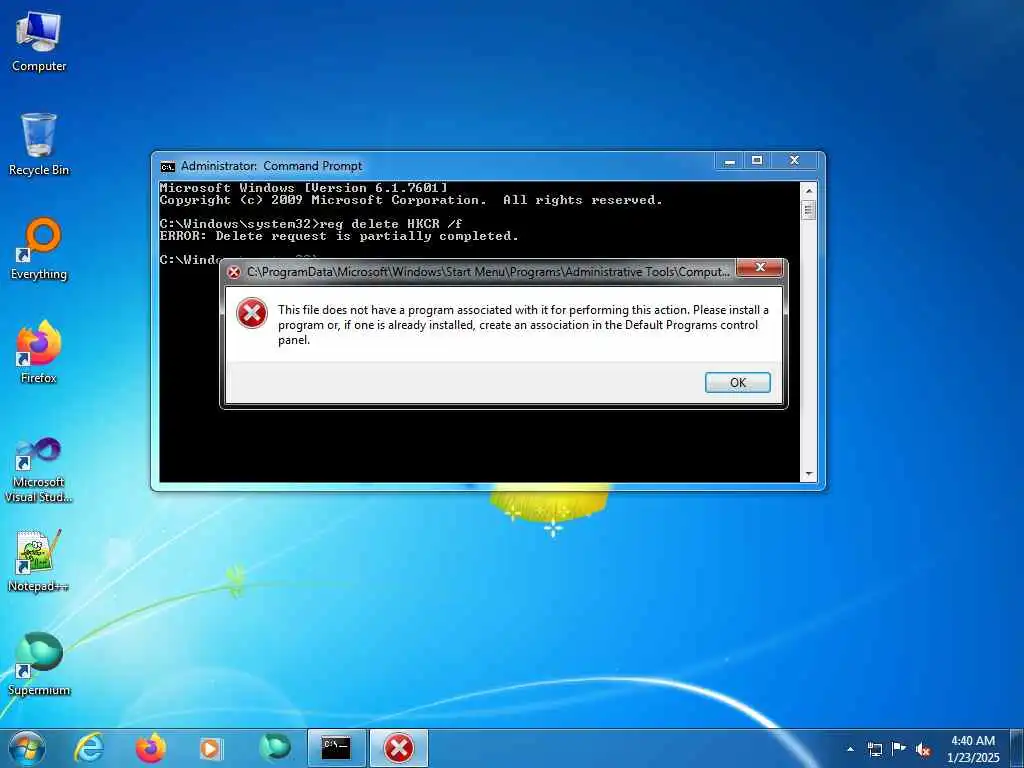Open the Windows Start menu orb
This screenshot has width=1024, height=768.
pyautogui.click(x=27, y=748)
